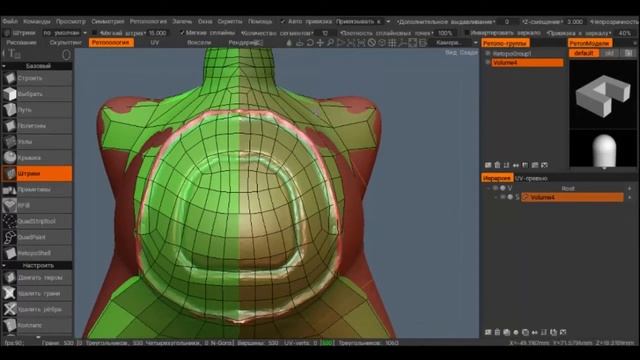Select the old RetopoModels category

pyautogui.click(x=609, y=53)
